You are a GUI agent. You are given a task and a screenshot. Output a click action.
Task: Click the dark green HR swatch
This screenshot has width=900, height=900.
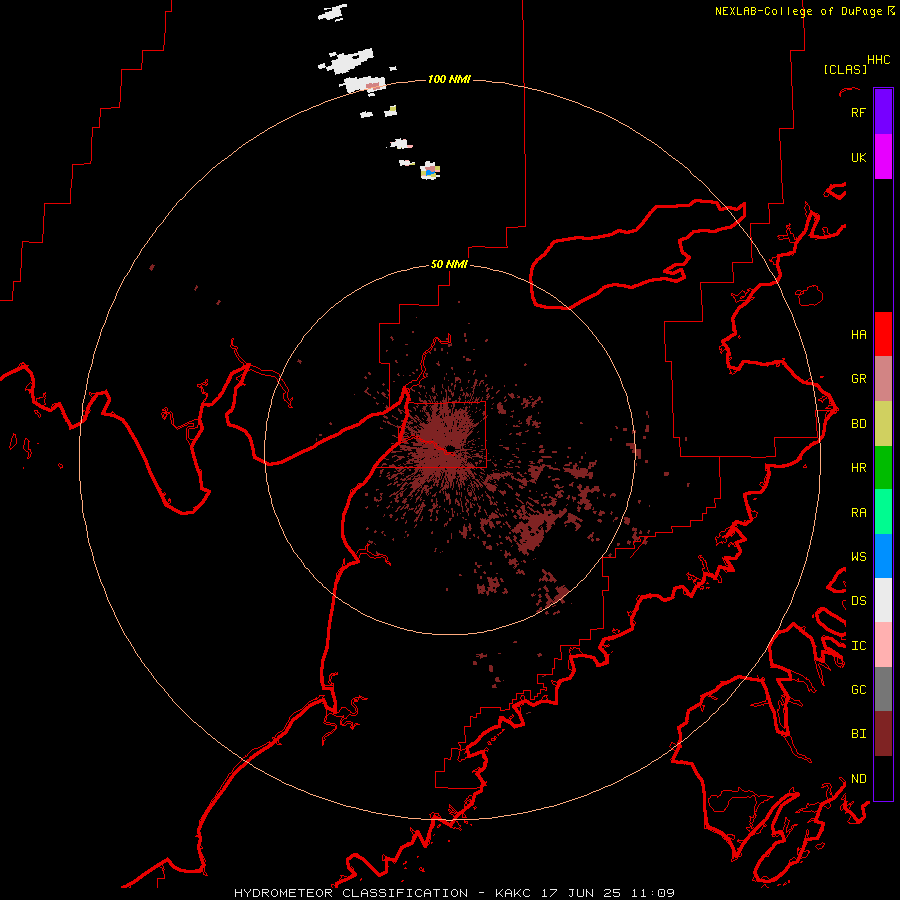[x=883, y=468]
